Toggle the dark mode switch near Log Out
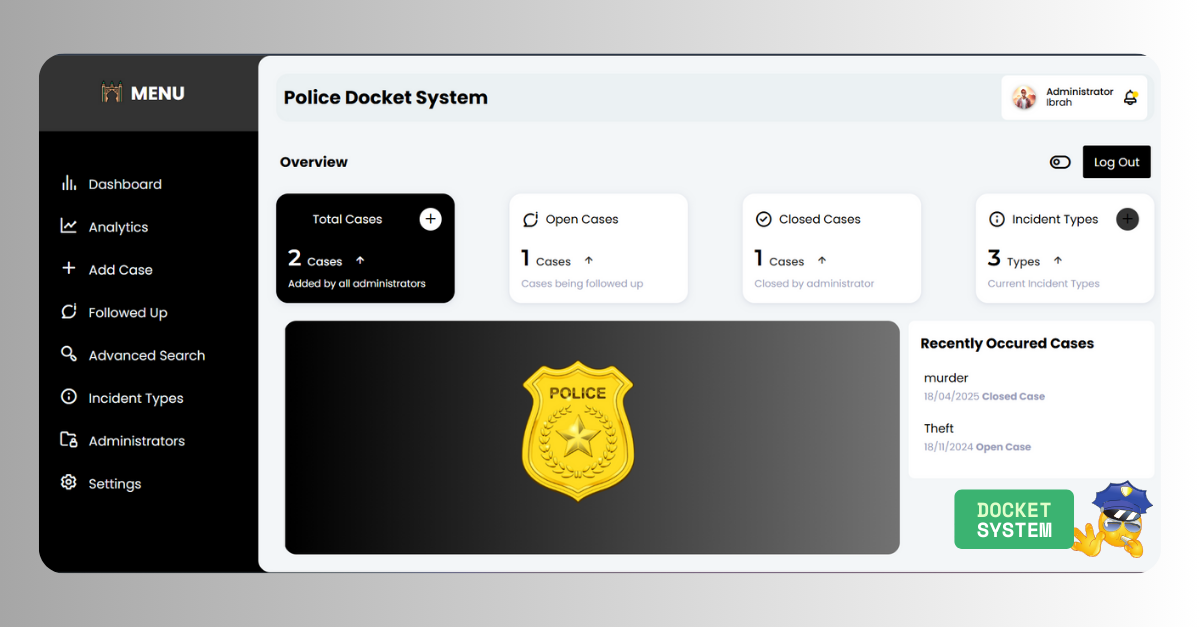This screenshot has width=1200, height=627. click(1060, 161)
